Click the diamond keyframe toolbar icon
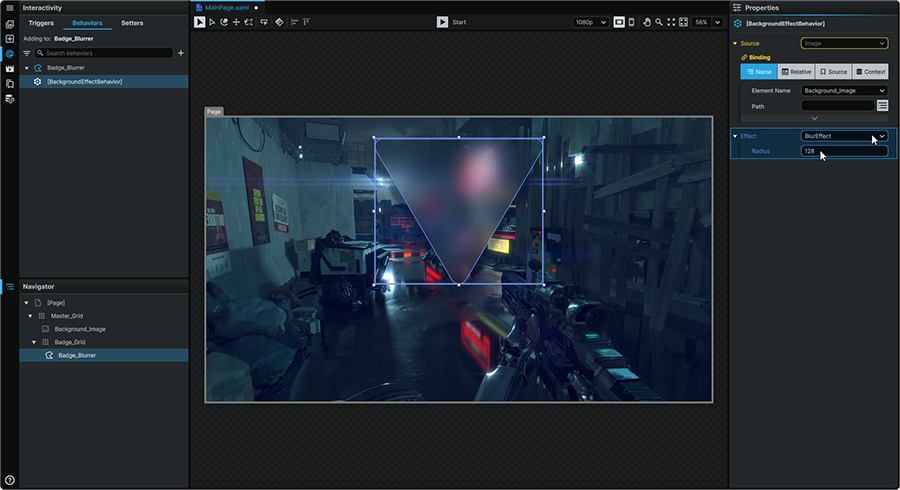This screenshot has width=900, height=490. (279, 22)
